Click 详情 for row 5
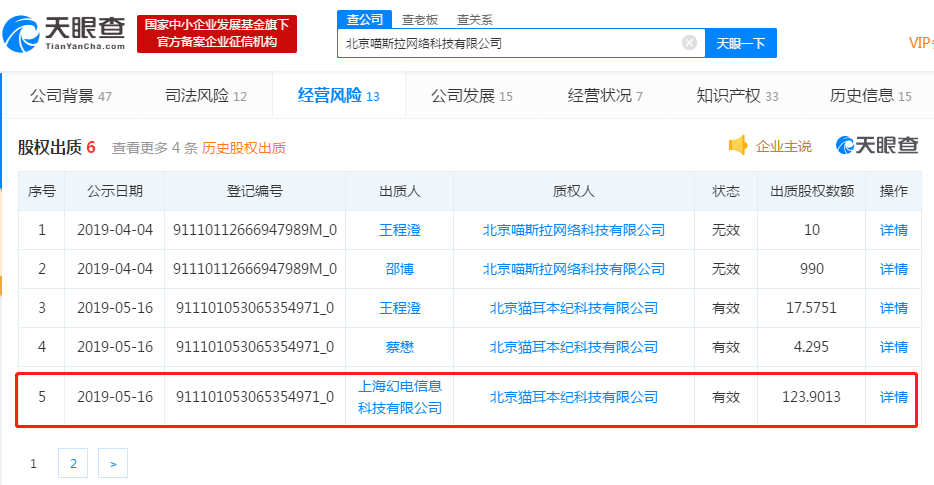The width and height of the screenshot is (934, 485). point(893,397)
